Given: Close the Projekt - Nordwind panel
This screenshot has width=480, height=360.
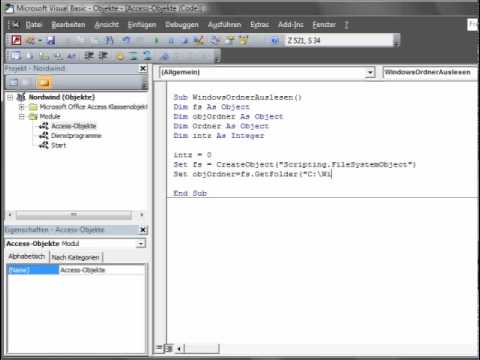Looking at the screenshot, I should tap(143, 68).
